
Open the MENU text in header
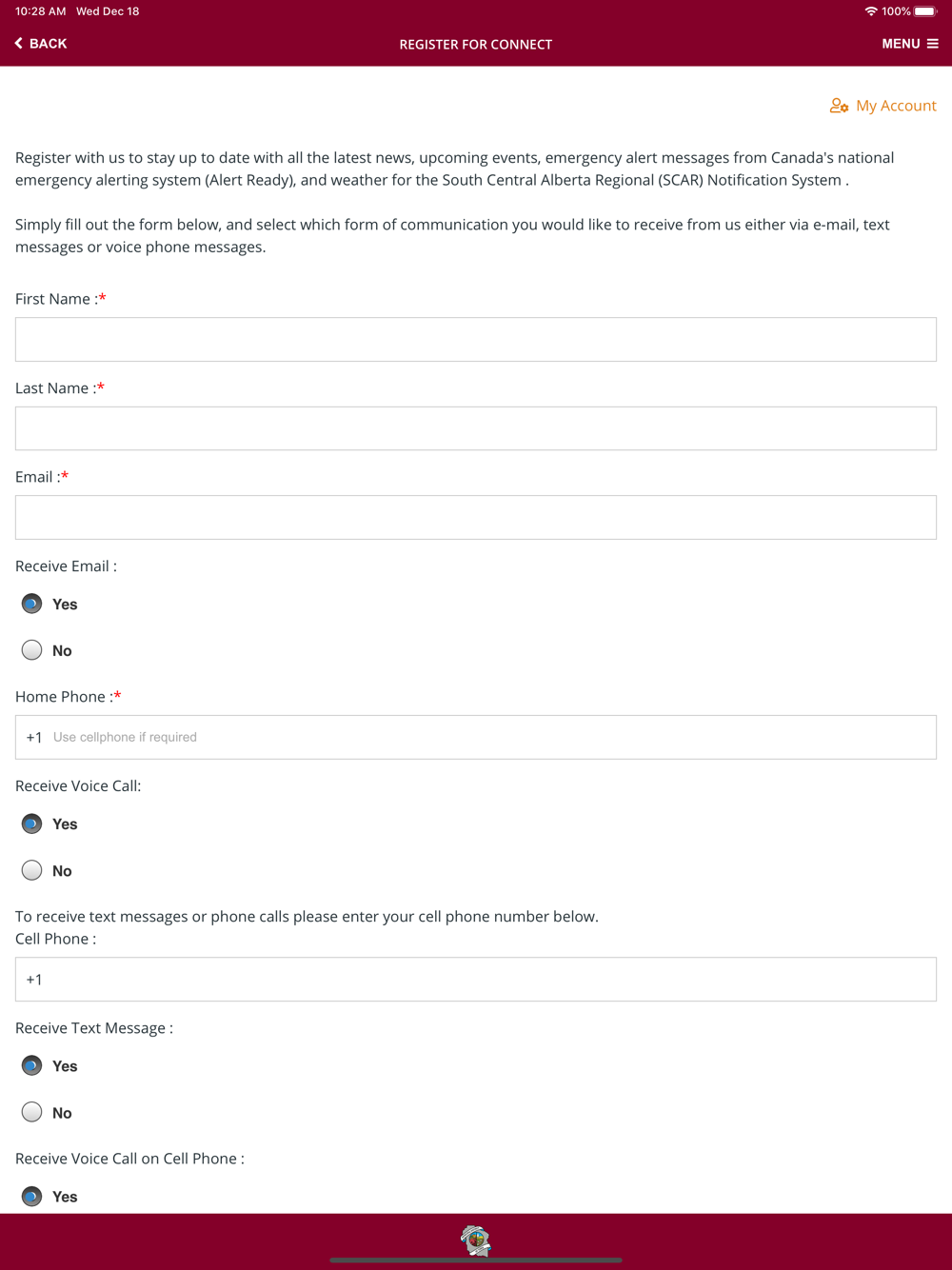click(901, 44)
